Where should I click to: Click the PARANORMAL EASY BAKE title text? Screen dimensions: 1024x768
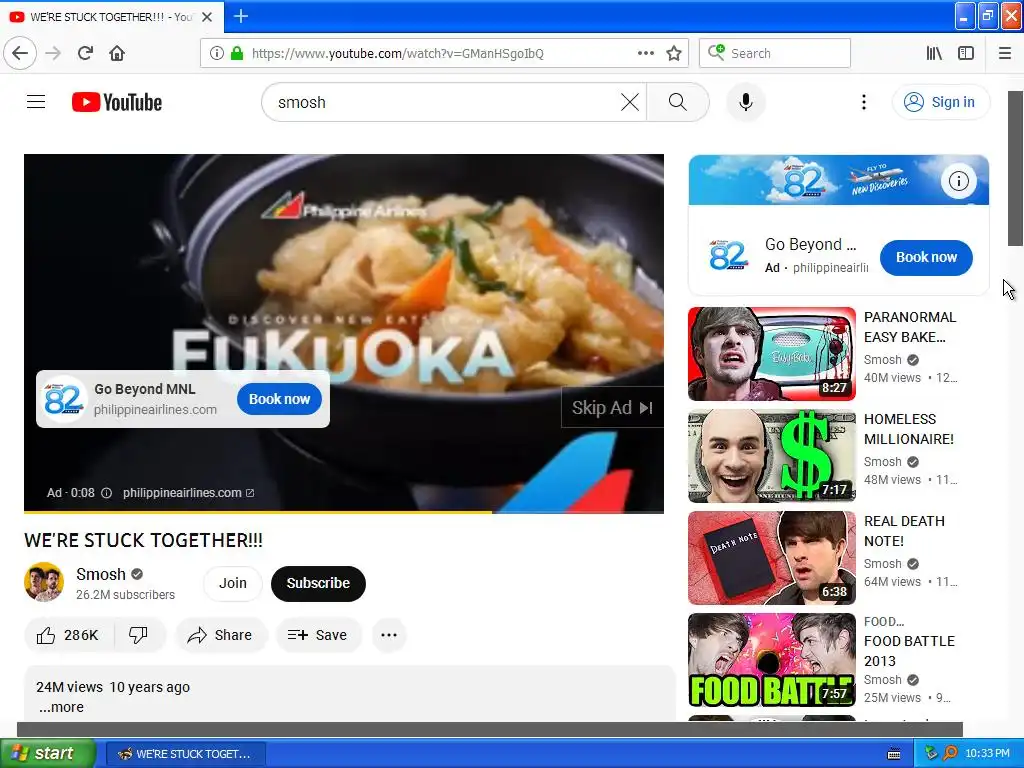pyautogui.click(x=910, y=327)
